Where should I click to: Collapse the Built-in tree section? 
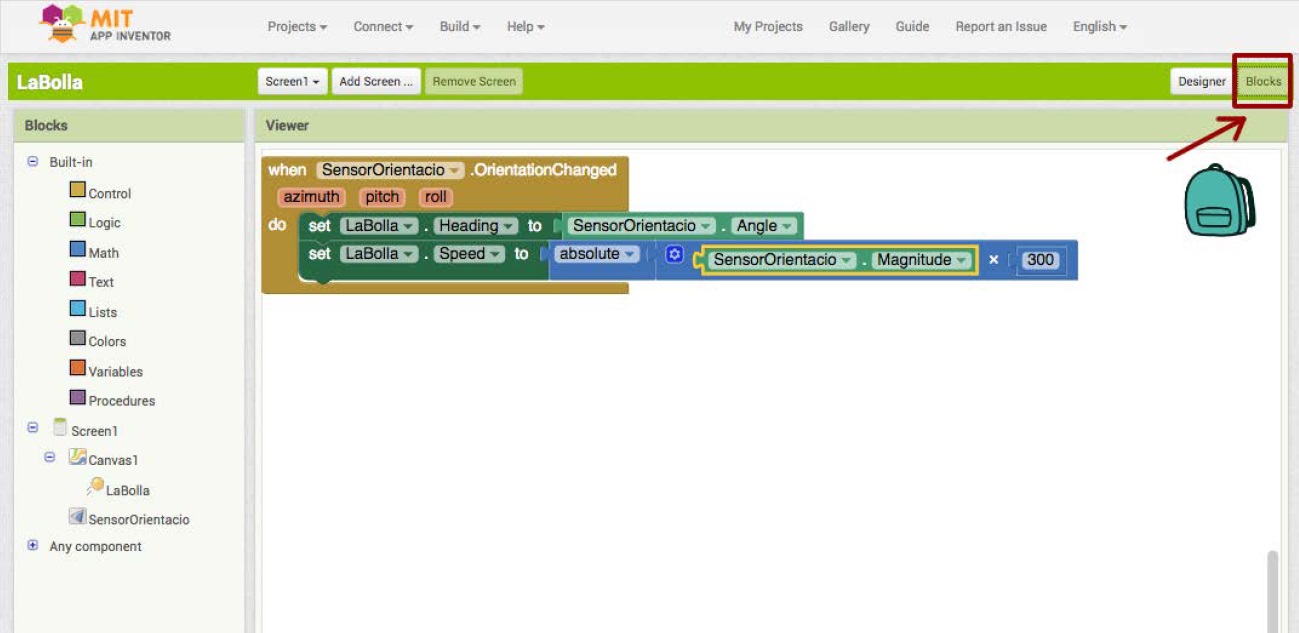pyautogui.click(x=33, y=161)
